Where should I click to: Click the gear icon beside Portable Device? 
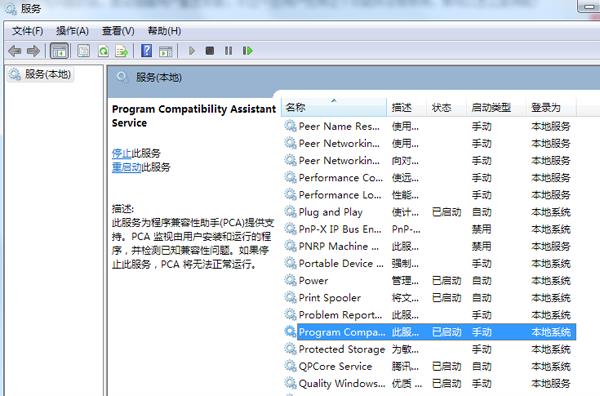290,263
